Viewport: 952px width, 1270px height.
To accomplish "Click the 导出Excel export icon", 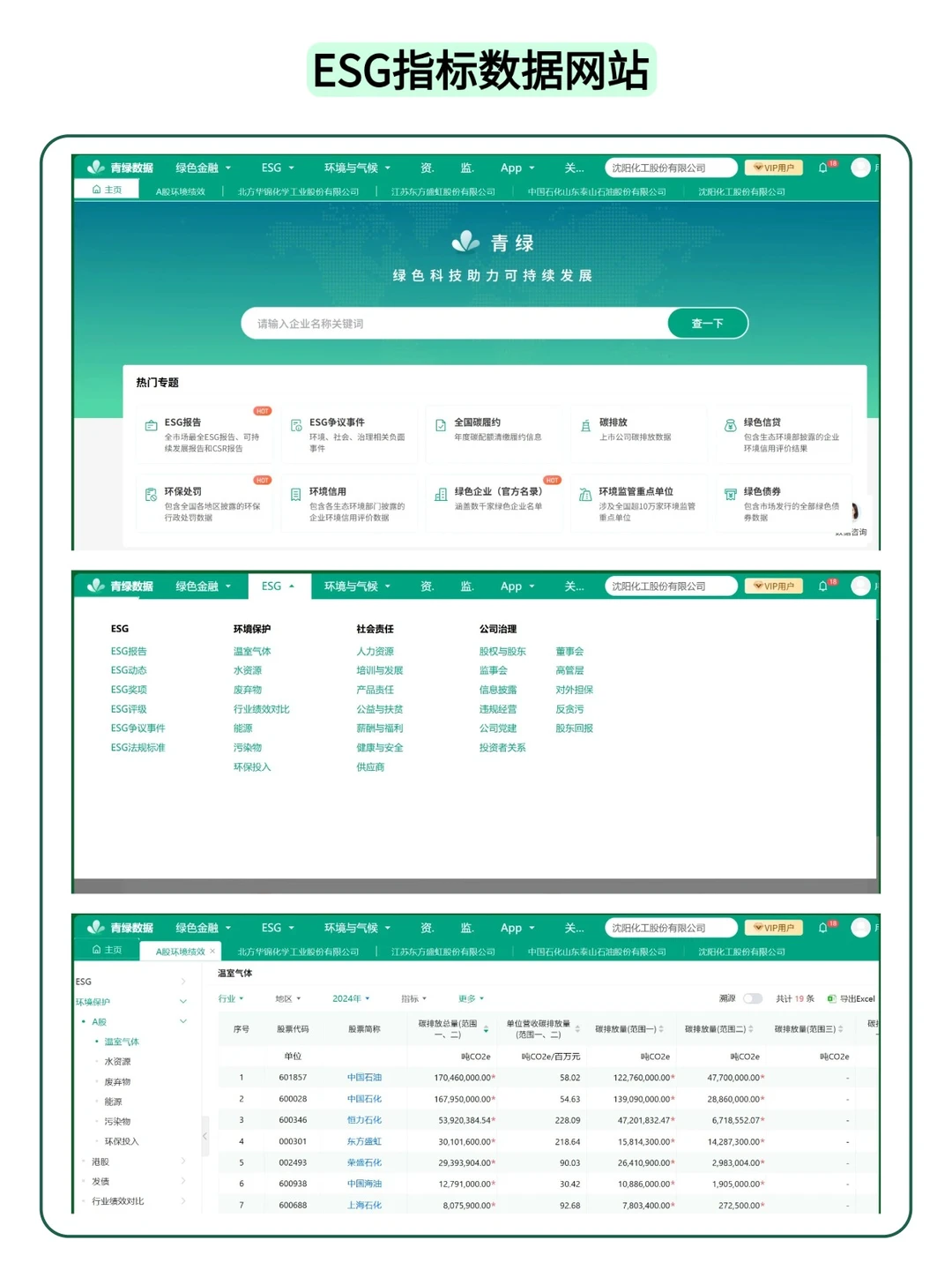I will 829,998.
